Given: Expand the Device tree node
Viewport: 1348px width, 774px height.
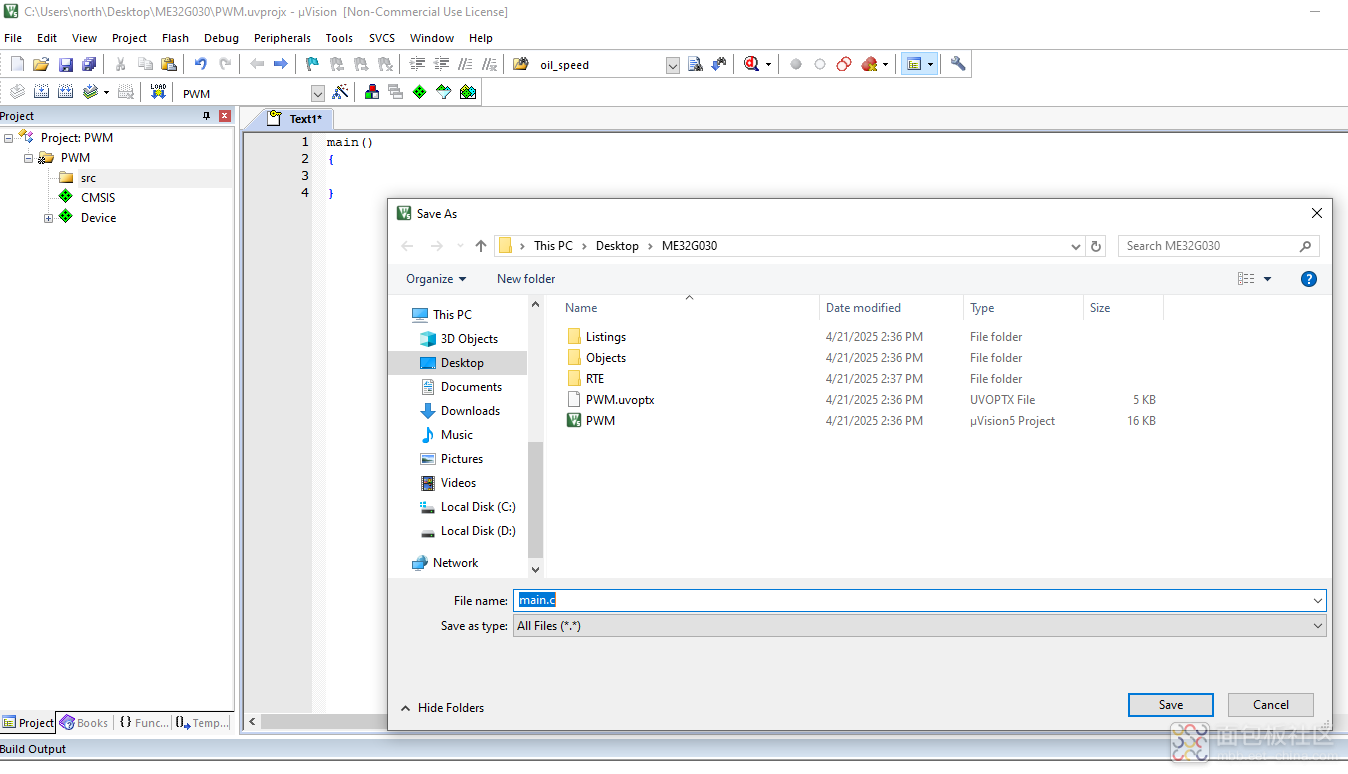Looking at the screenshot, I should point(48,218).
